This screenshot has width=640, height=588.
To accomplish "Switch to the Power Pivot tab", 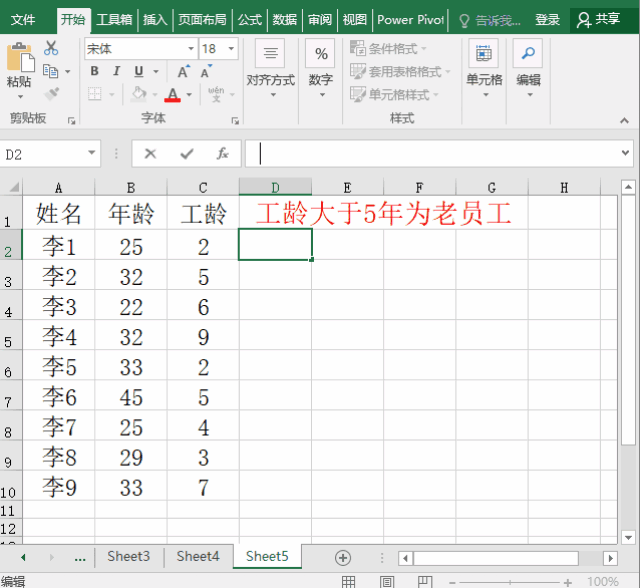I will 410,20.
